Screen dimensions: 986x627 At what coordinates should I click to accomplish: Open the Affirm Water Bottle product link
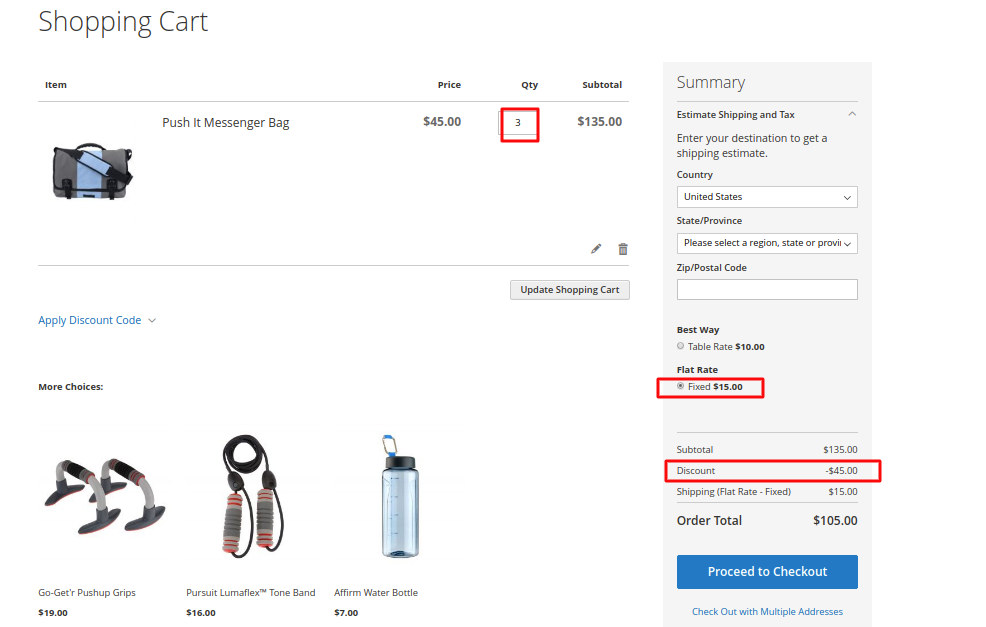(376, 592)
